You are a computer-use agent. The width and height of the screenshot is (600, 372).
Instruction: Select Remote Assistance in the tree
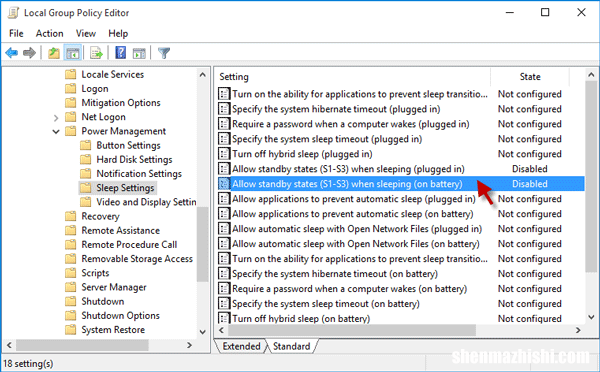[120, 230]
